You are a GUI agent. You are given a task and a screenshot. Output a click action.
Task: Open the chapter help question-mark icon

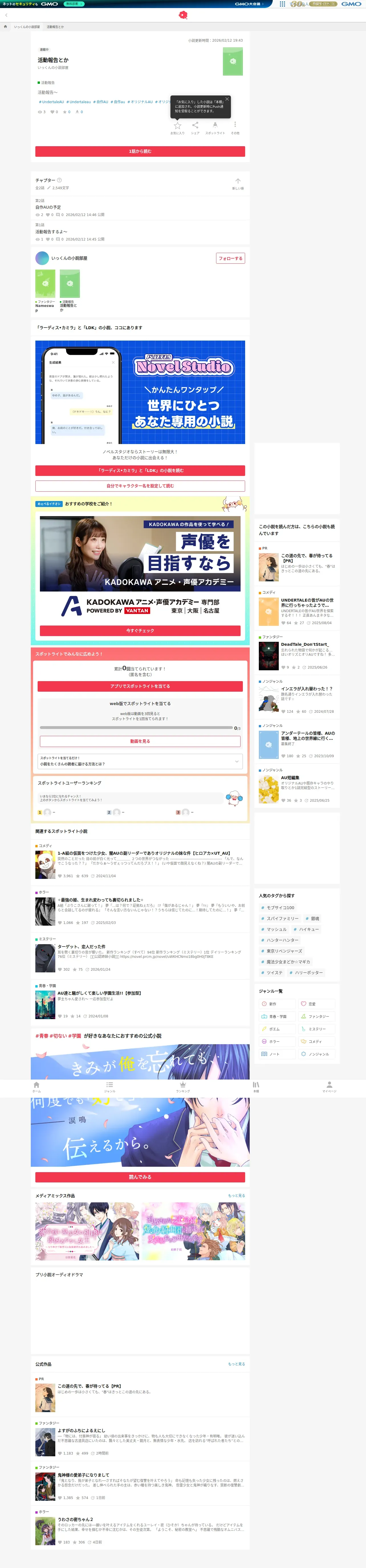coord(59,180)
